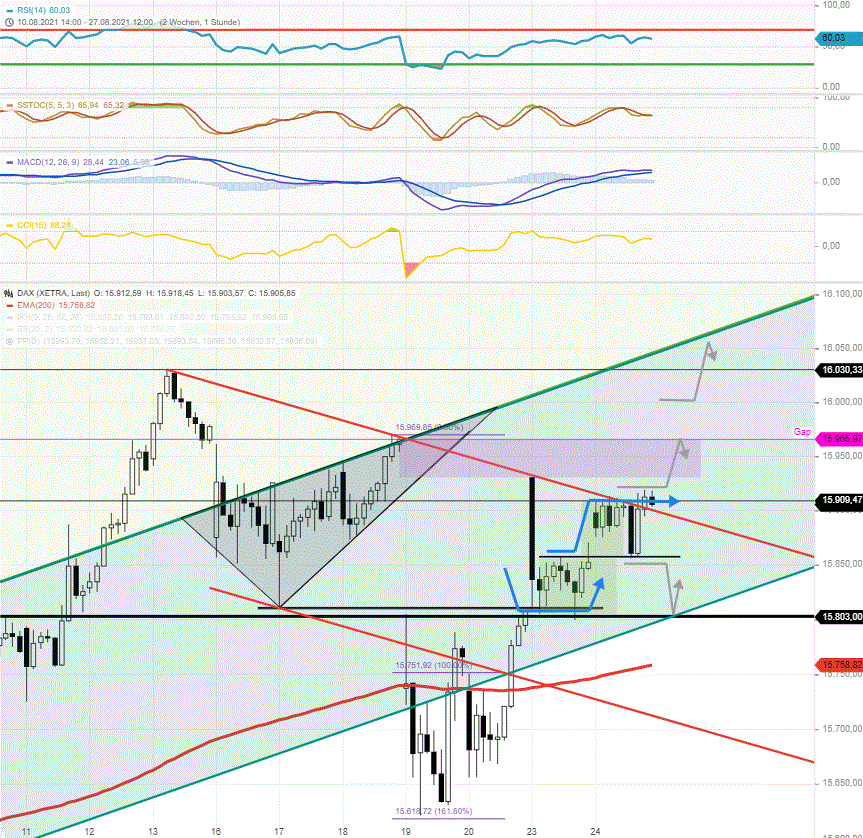Select the SSTOC(5, 5, 3) indicator label
This screenshot has width=863, height=838.
(70, 105)
